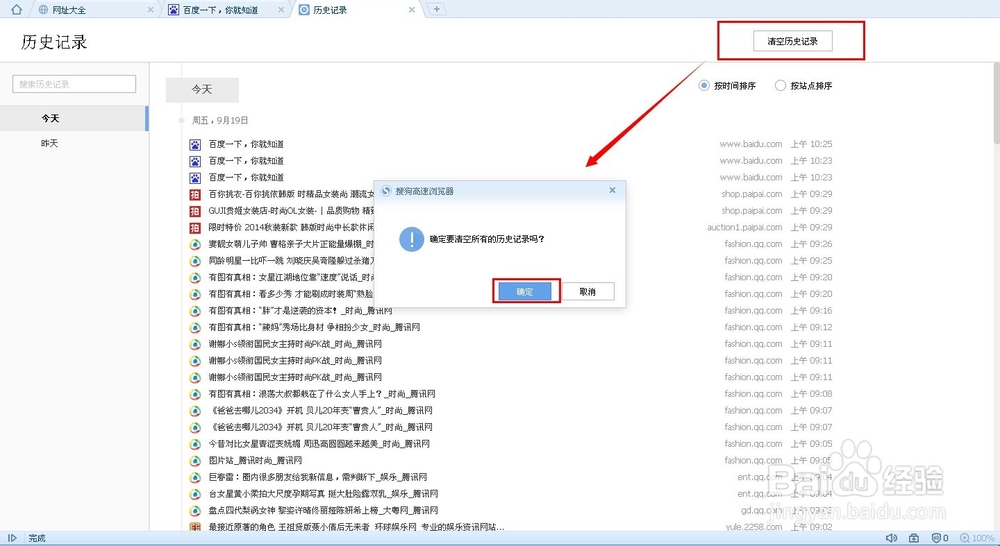Click the Sogou logo icon in dialog title

pos(386,191)
